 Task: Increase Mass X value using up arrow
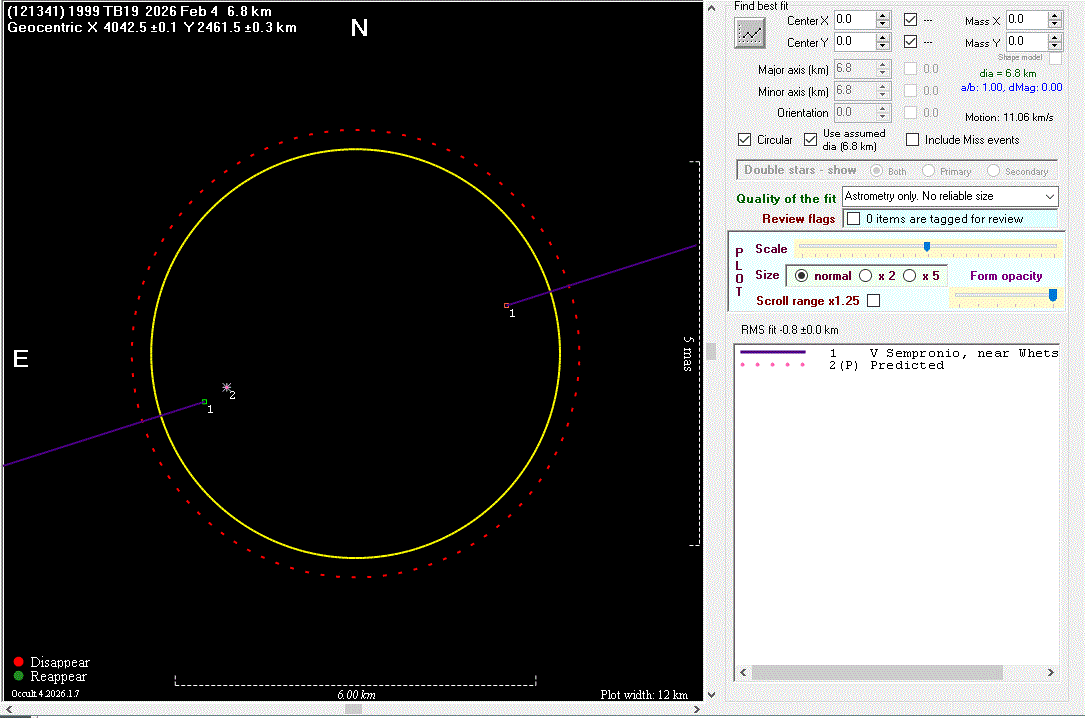(1055, 15)
